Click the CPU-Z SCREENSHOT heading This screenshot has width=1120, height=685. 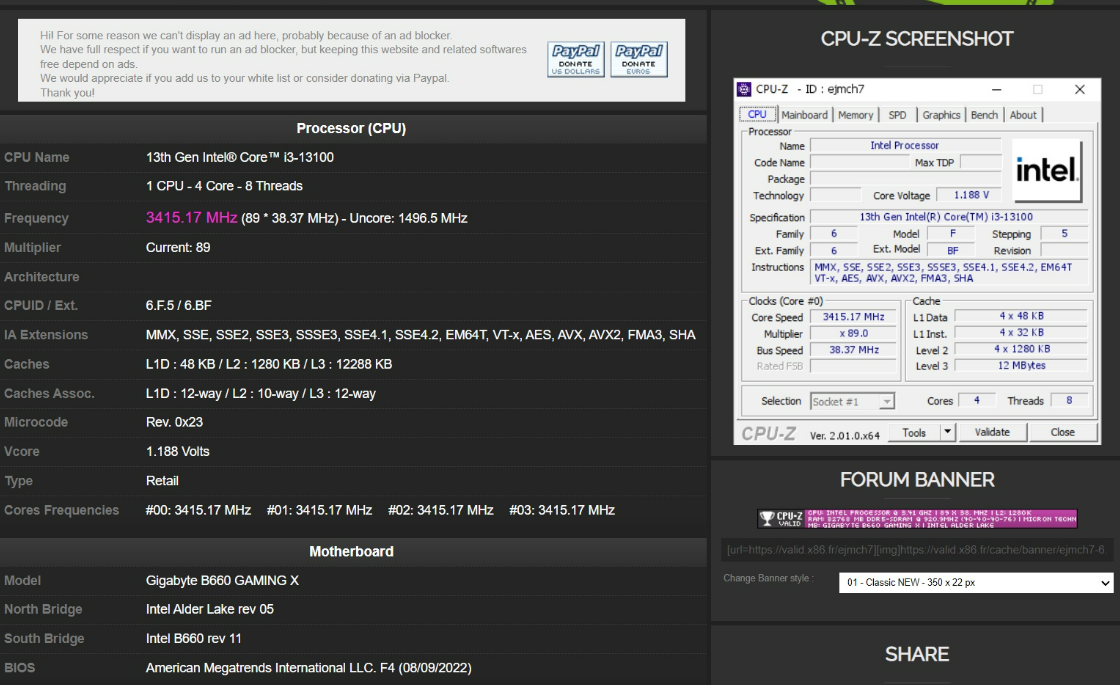click(916, 39)
